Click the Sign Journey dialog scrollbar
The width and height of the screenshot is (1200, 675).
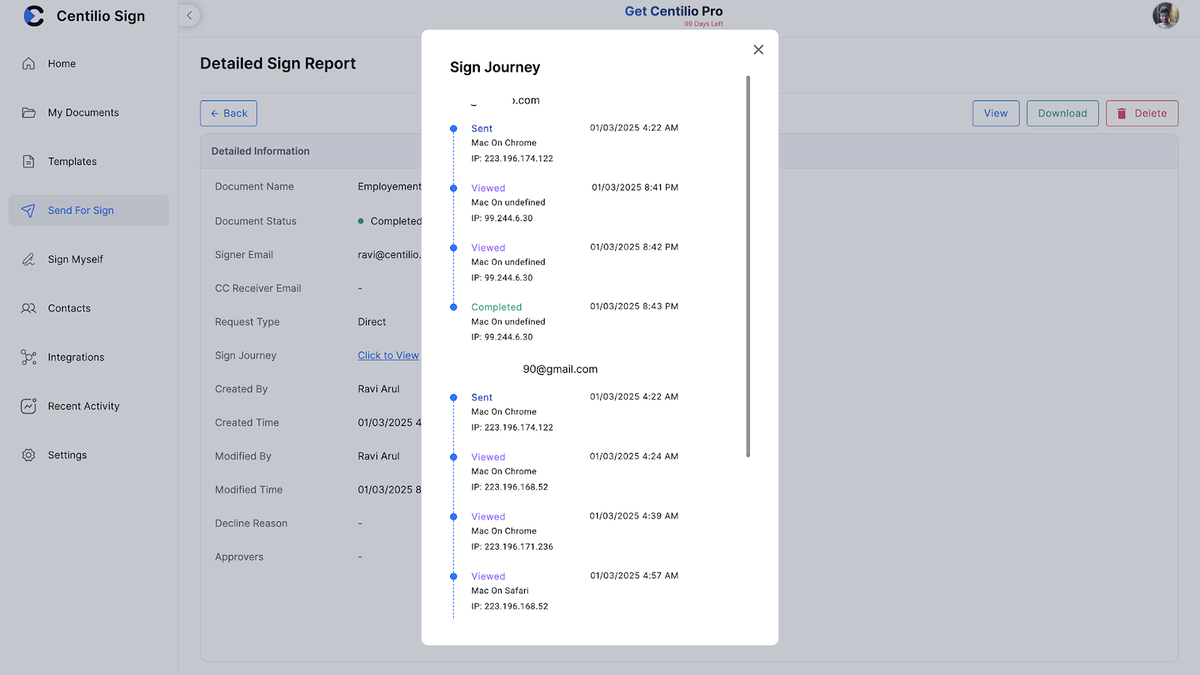pyautogui.click(x=748, y=266)
